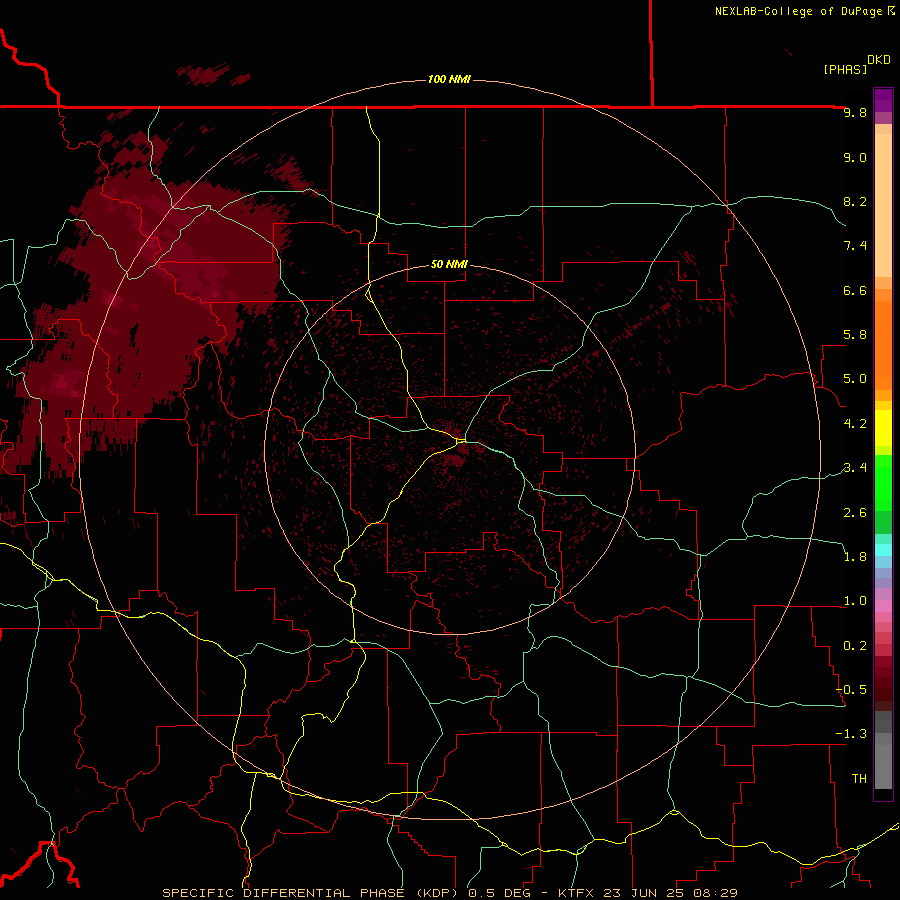
Task: Click the DKD label above the color scale
Action: pos(879,60)
